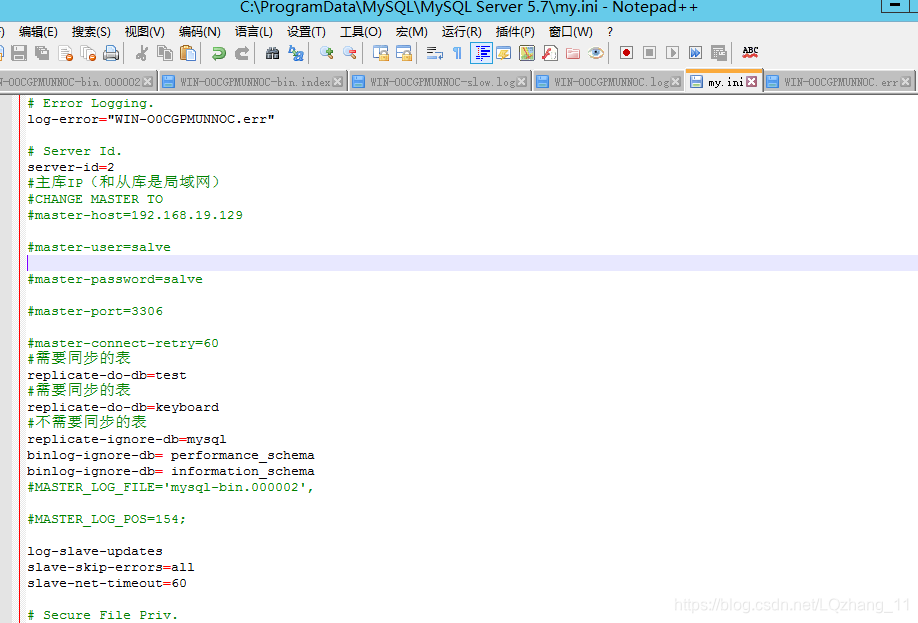
Task: Click the Print toolbar icon
Action: [x=111, y=53]
